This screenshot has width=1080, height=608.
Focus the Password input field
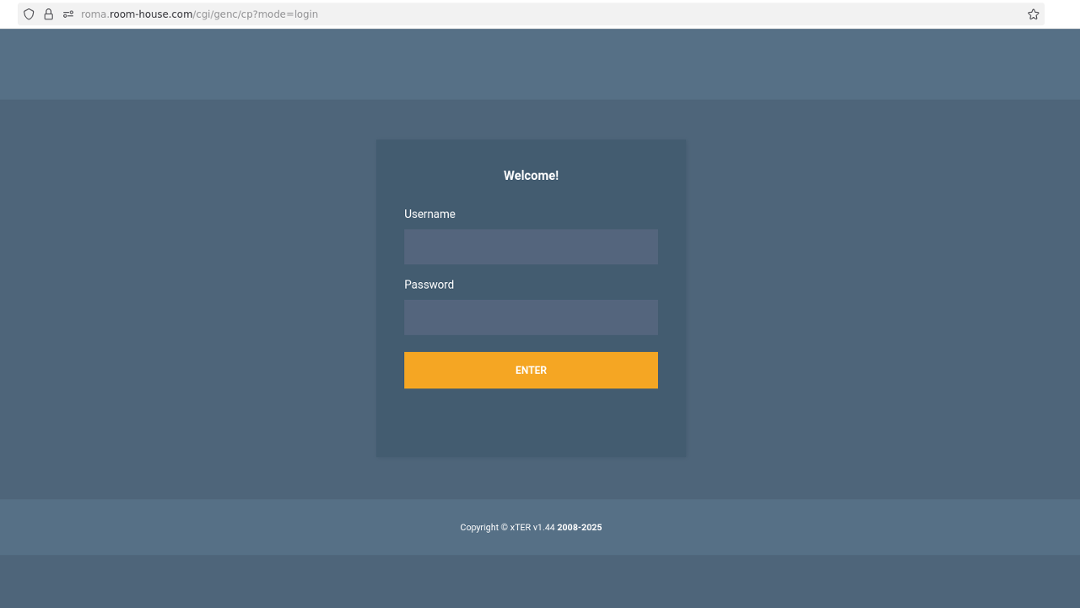(530, 318)
